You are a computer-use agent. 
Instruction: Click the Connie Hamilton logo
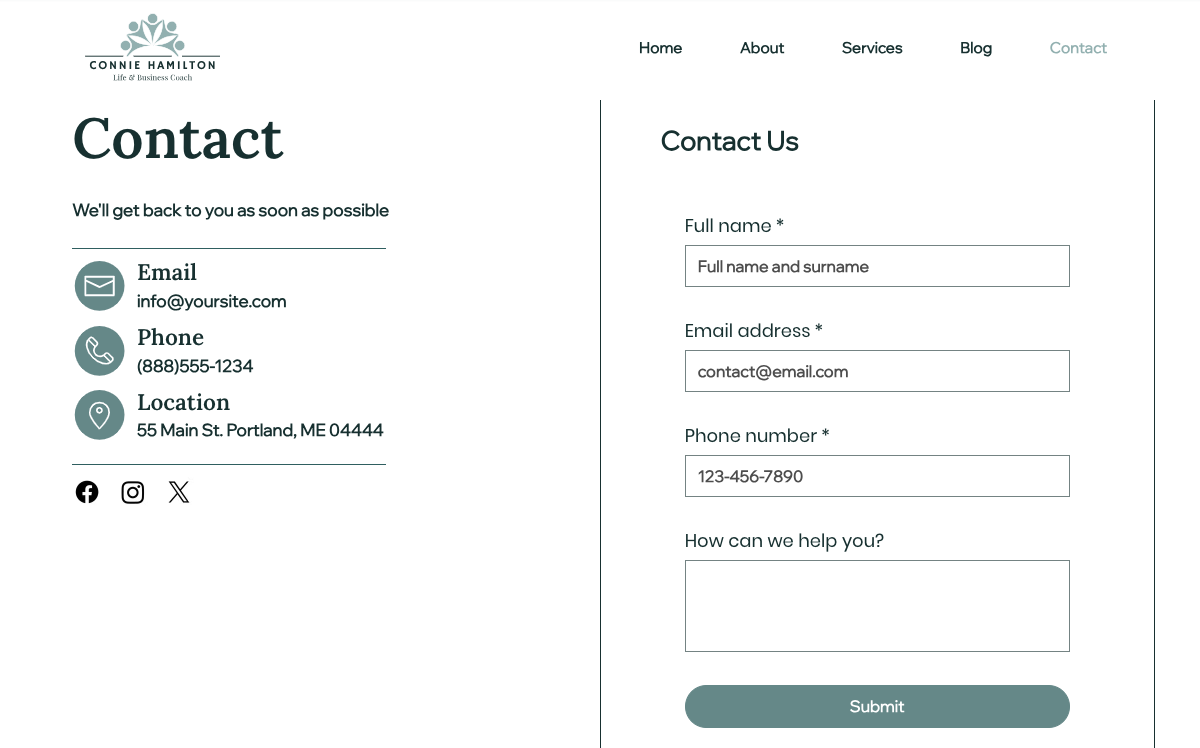152,48
